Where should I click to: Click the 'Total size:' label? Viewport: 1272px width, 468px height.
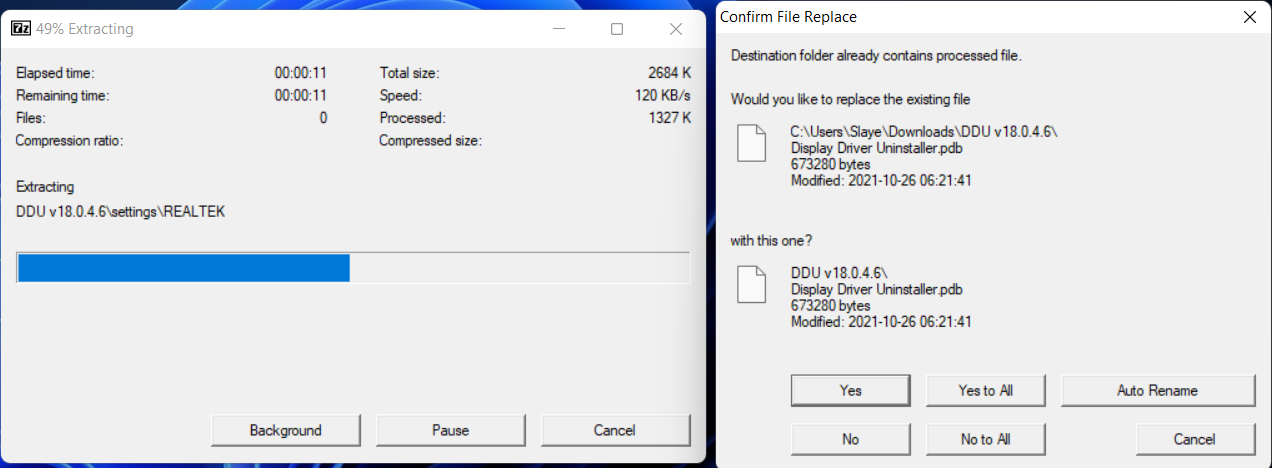pyautogui.click(x=409, y=73)
